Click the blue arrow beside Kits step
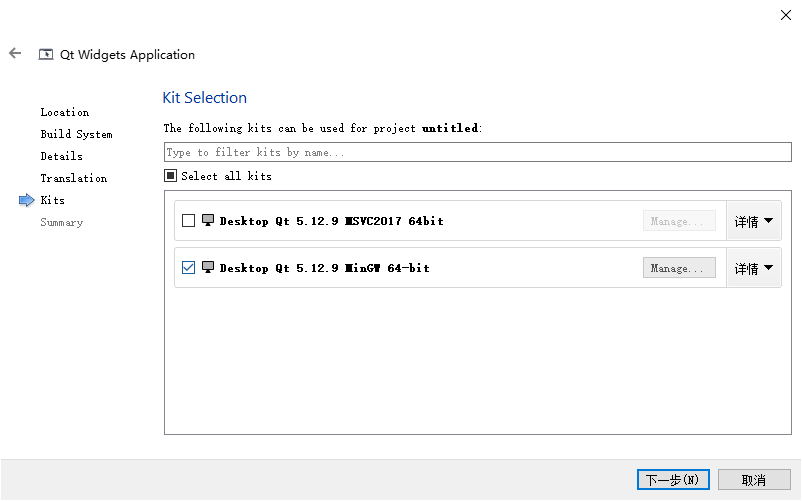The width and height of the screenshot is (802, 501). pos(27,200)
